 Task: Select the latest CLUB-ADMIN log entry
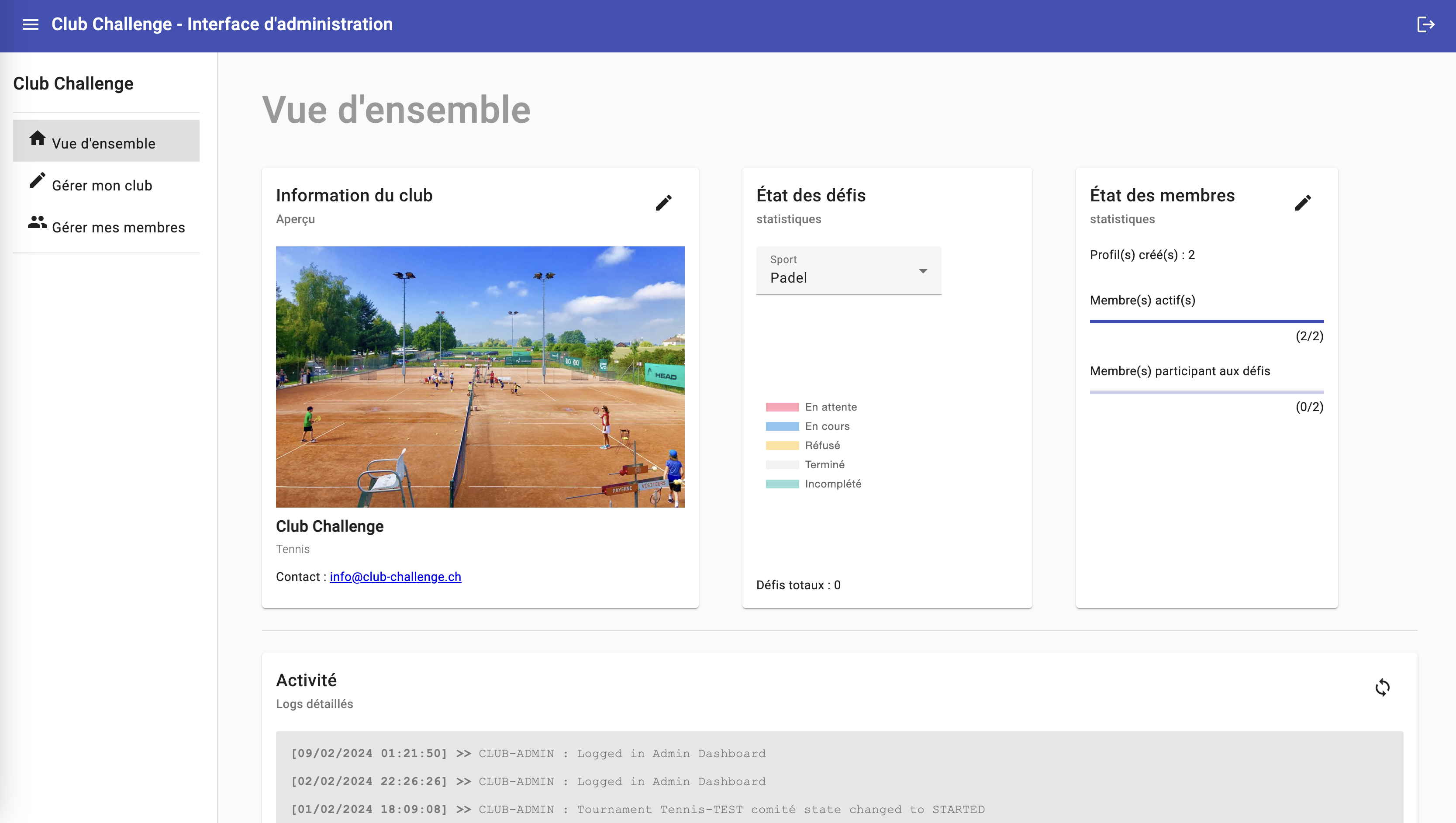pos(528,754)
